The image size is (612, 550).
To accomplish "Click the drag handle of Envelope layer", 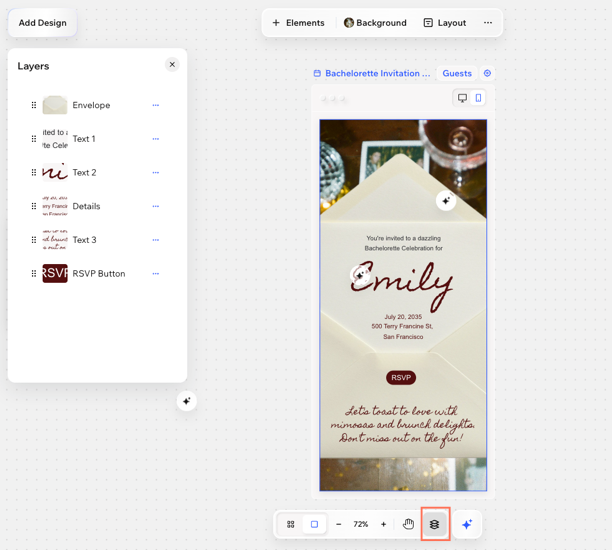I will pos(34,105).
